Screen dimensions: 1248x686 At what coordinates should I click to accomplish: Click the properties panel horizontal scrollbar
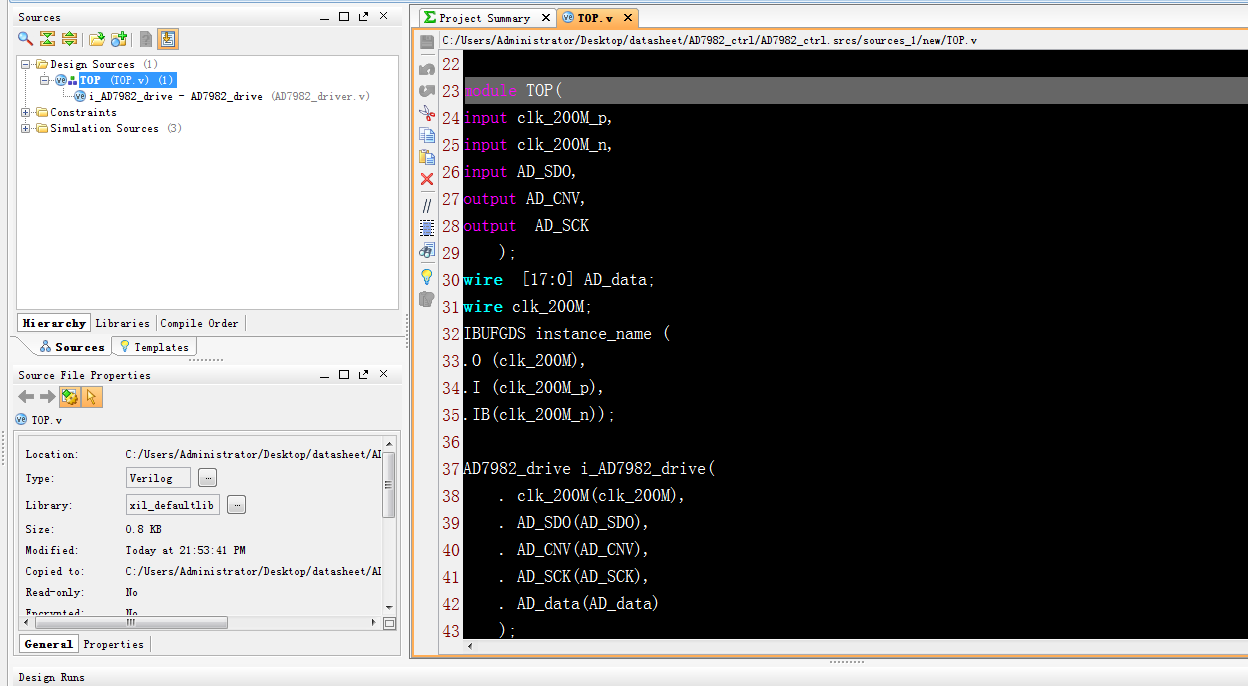pos(130,623)
